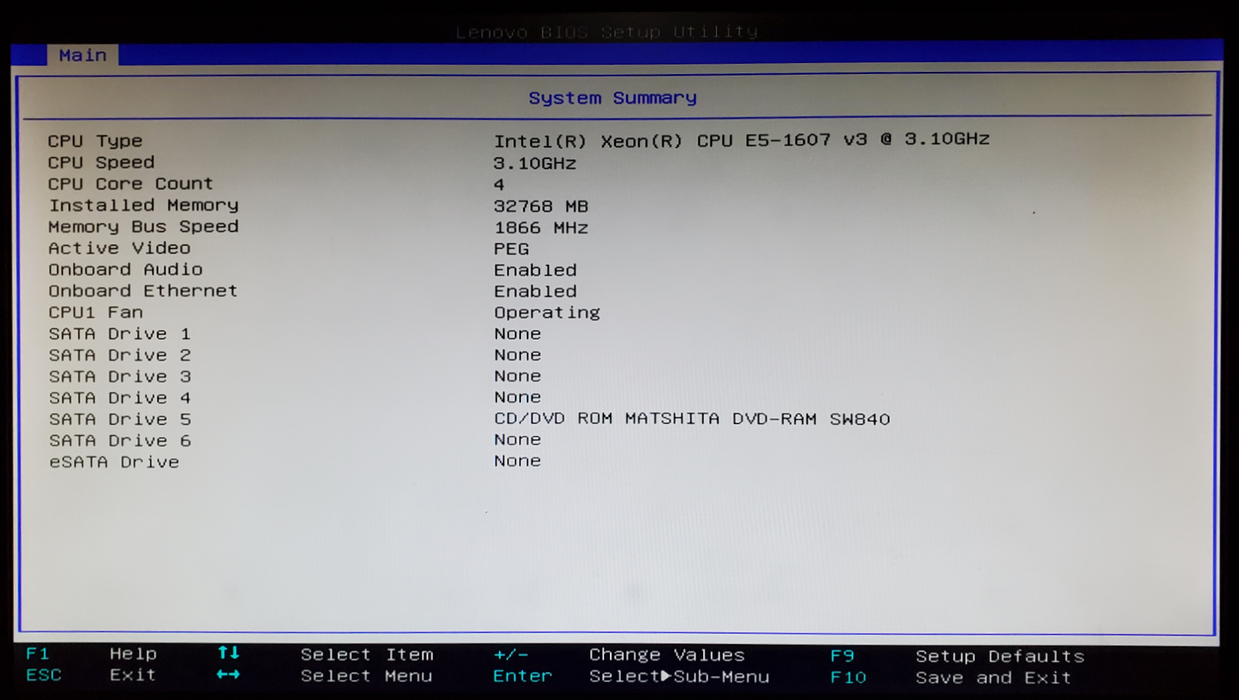Click the left-right arrows icon

pyautogui.click(x=228, y=675)
